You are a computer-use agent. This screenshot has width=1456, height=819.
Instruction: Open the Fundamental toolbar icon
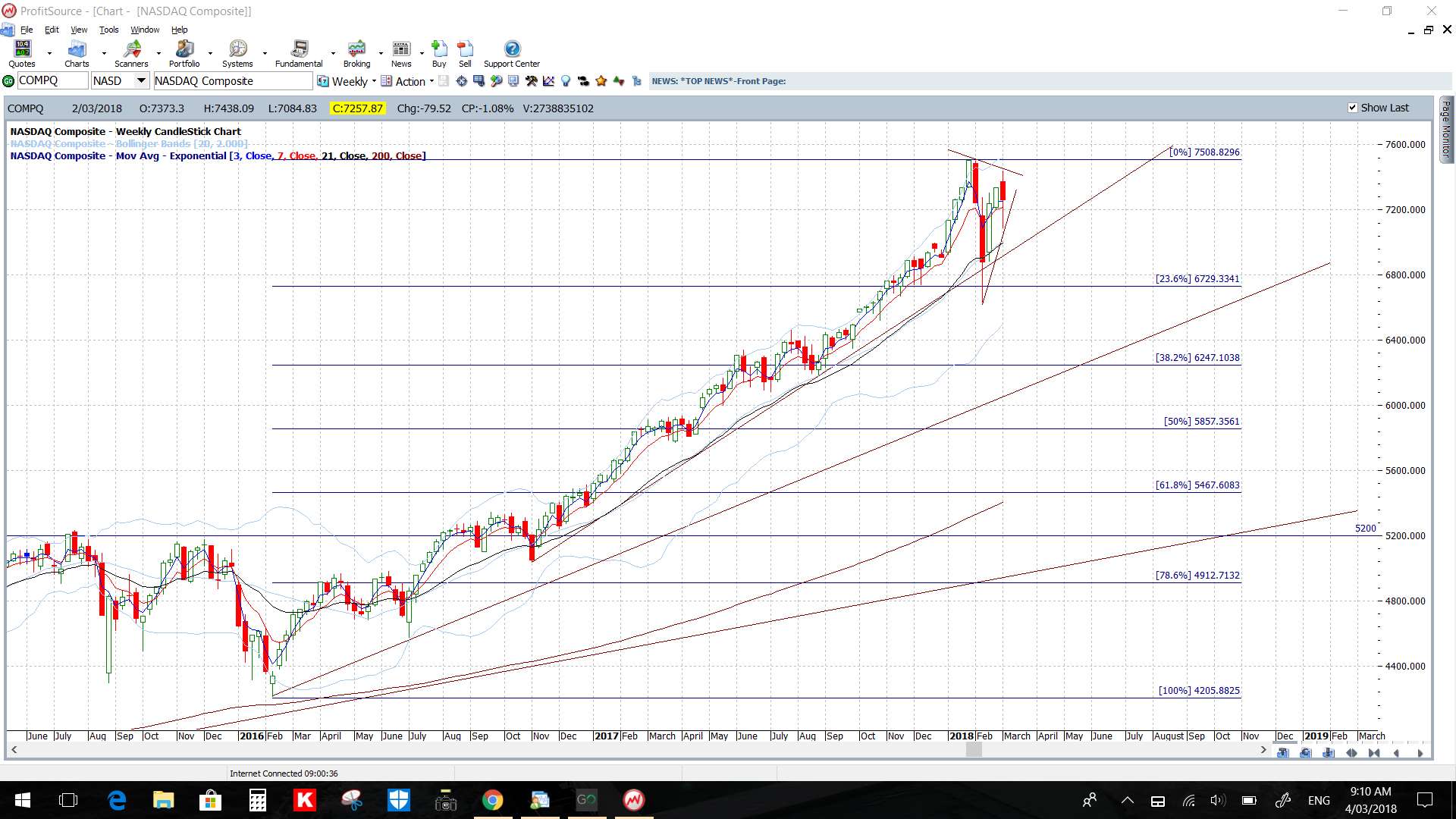299,54
